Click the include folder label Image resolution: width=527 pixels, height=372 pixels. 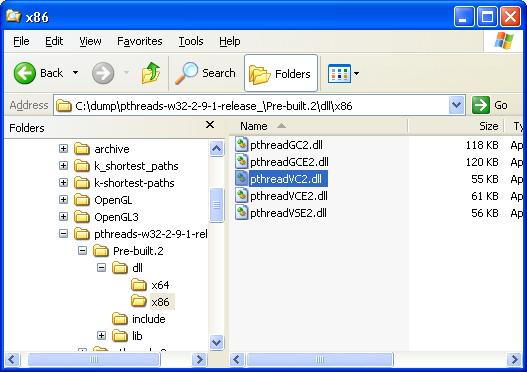click(x=149, y=319)
